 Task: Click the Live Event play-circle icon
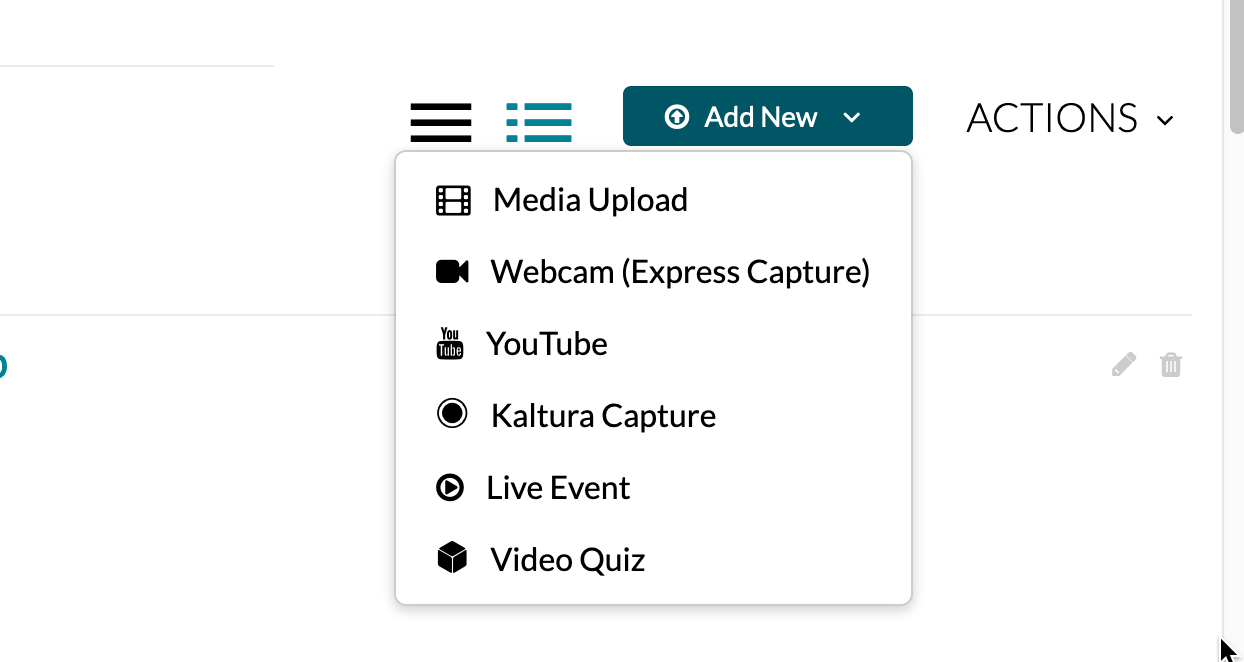450,487
